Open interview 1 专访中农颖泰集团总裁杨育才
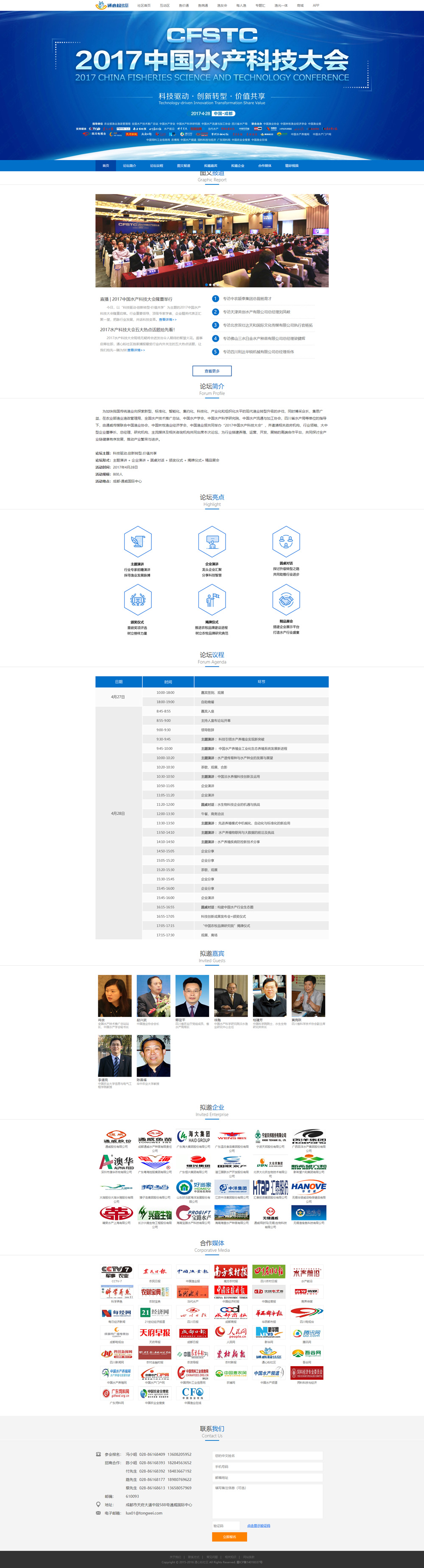This screenshot has width=424, height=1568. 247,299
